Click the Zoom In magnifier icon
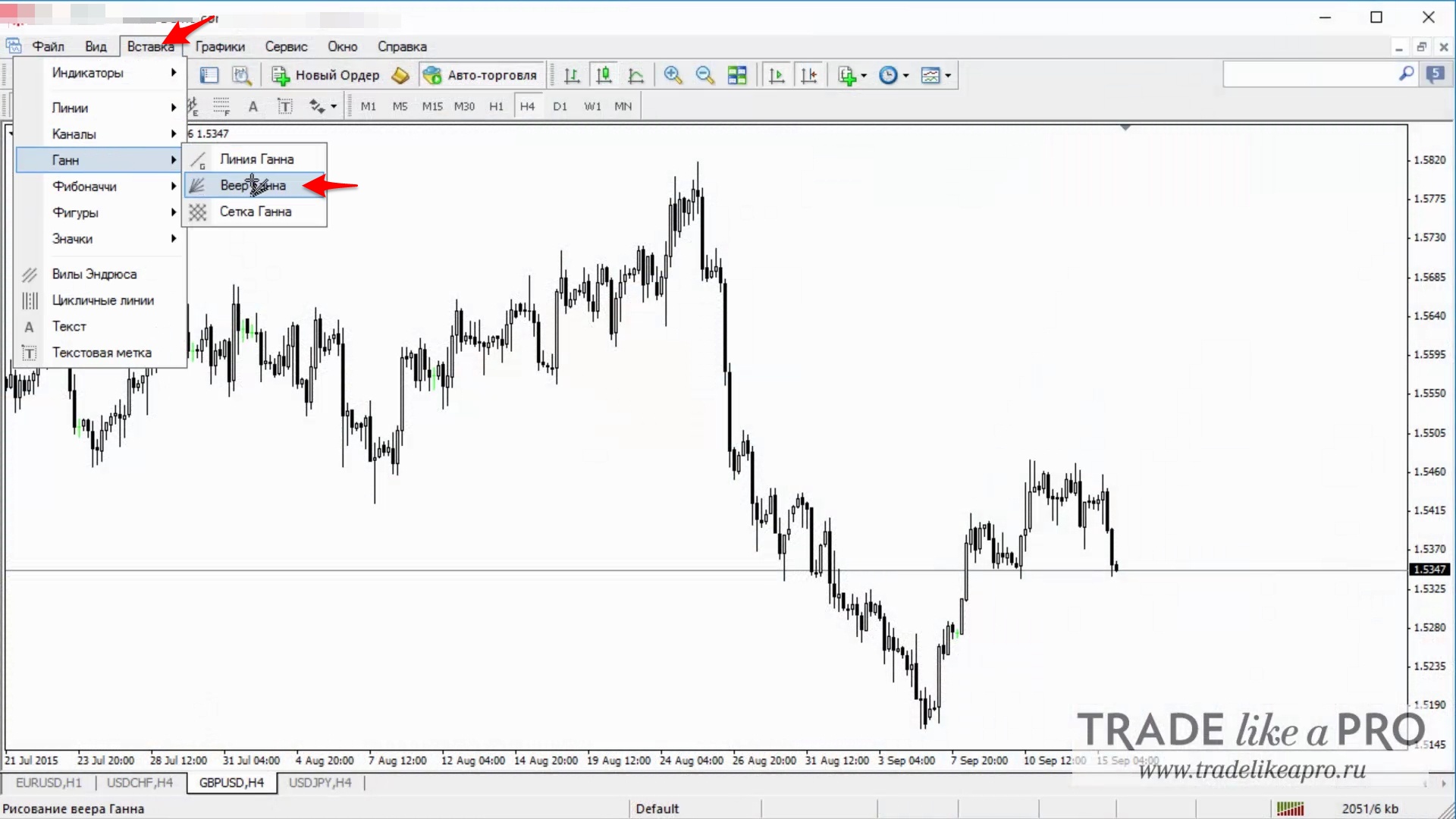Viewport: 1456px width, 819px height. (672, 75)
